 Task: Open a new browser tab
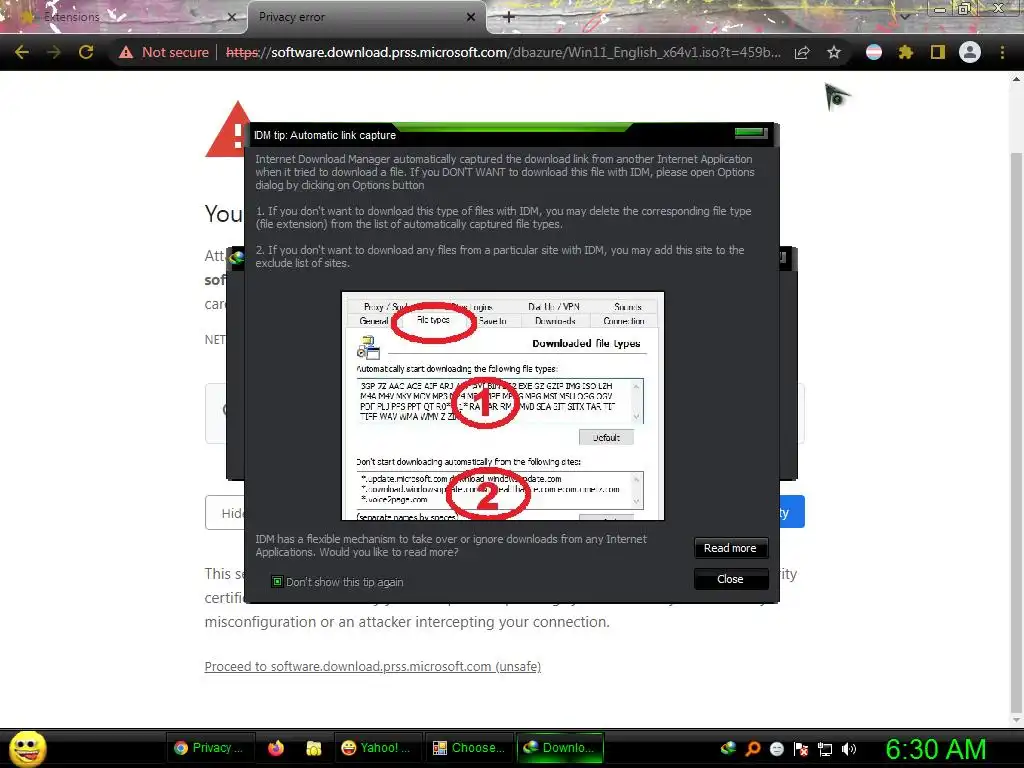click(509, 17)
